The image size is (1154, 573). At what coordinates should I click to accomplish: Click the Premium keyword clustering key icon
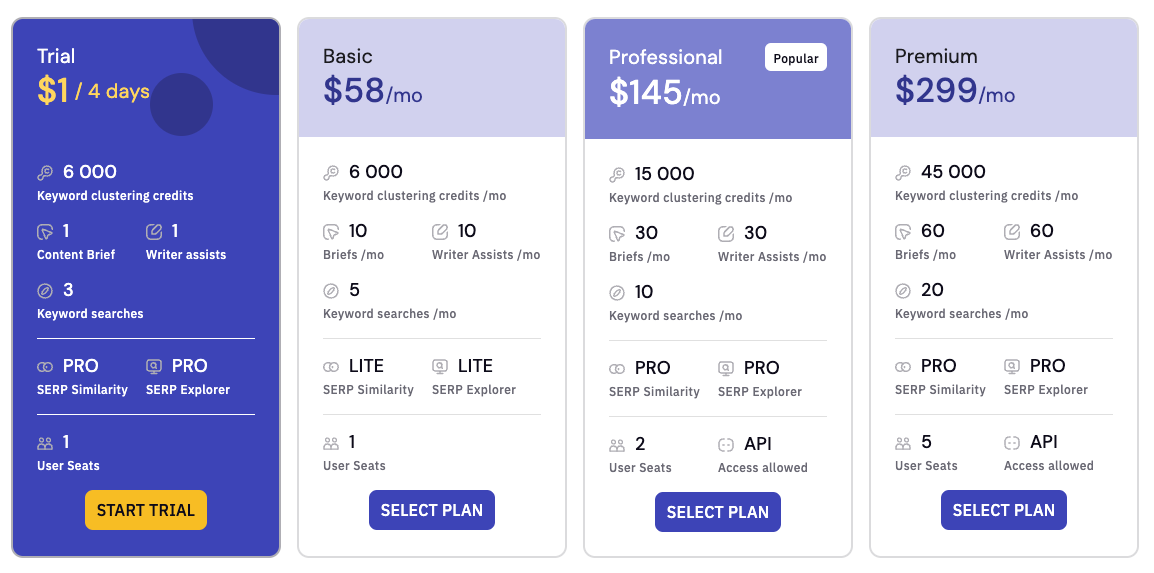coord(903,173)
